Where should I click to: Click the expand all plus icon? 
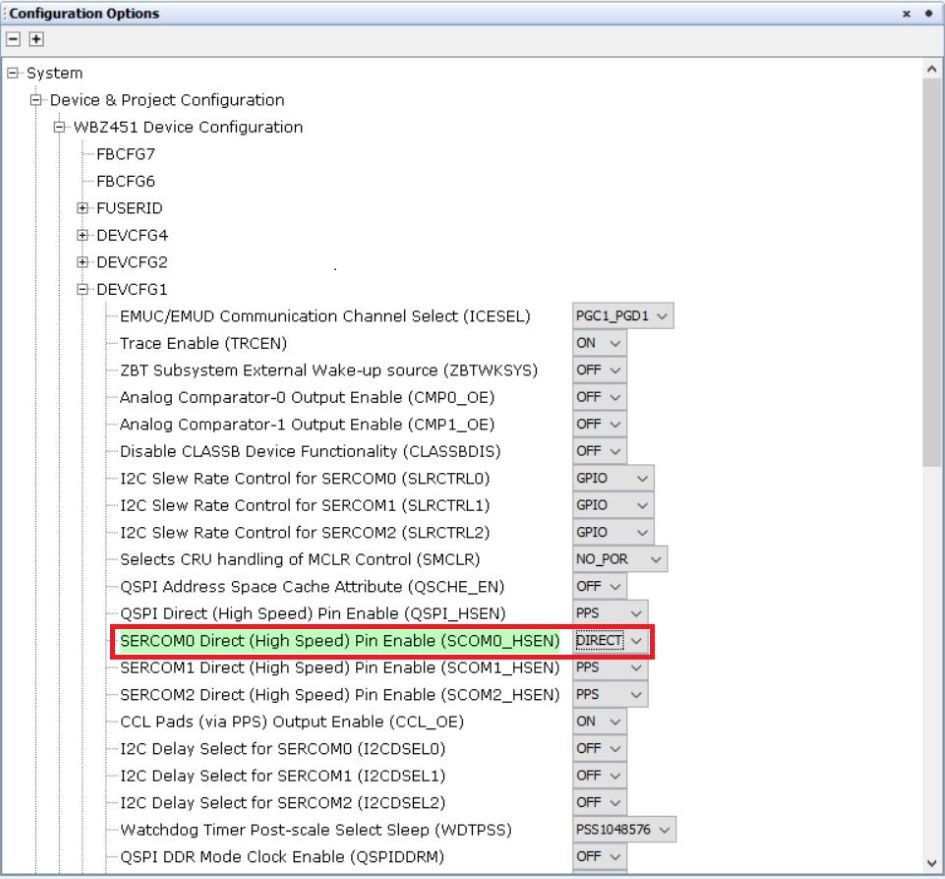click(x=36, y=39)
